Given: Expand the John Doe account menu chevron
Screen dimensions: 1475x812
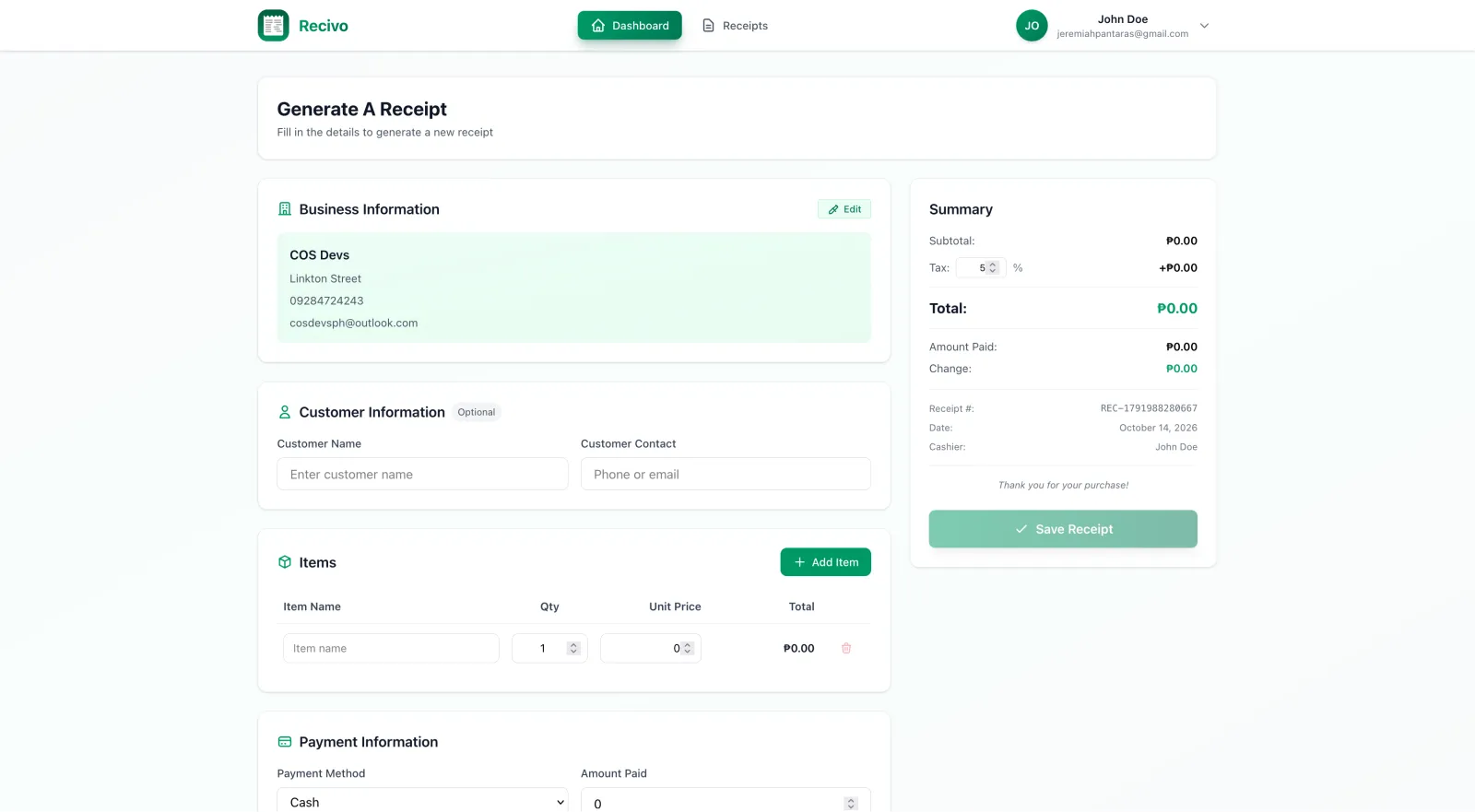Looking at the screenshot, I should pyautogui.click(x=1204, y=26).
